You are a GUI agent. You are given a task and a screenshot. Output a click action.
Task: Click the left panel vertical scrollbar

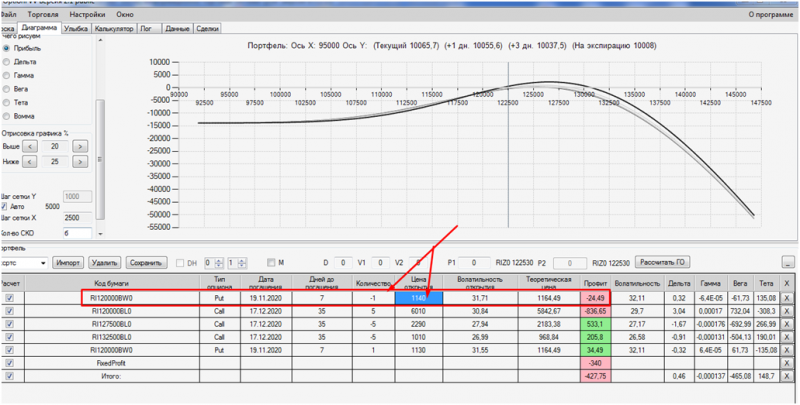click(x=101, y=135)
